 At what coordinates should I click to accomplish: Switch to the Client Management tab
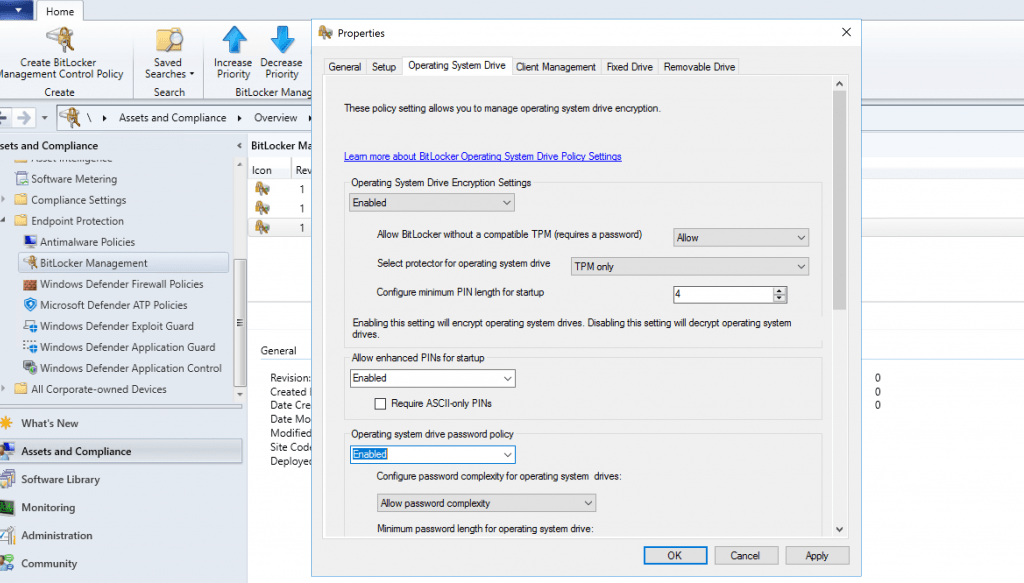tap(556, 67)
